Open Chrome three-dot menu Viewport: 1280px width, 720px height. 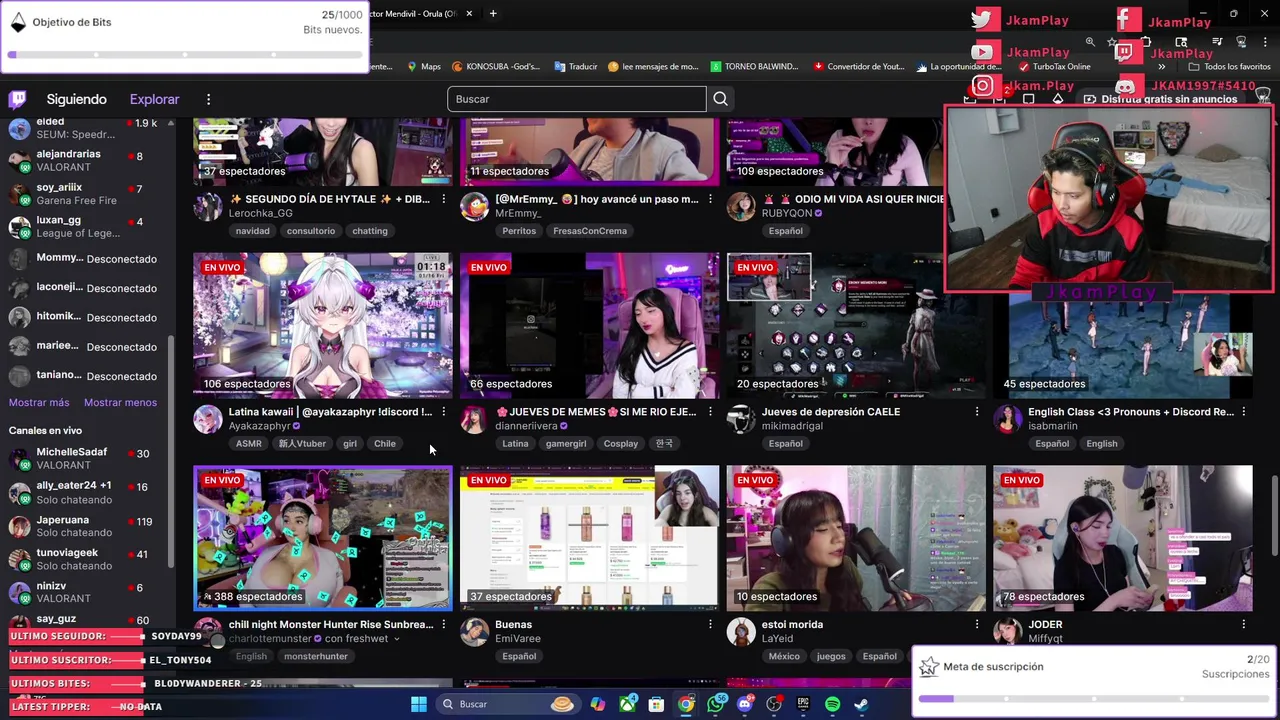coord(1264,42)
